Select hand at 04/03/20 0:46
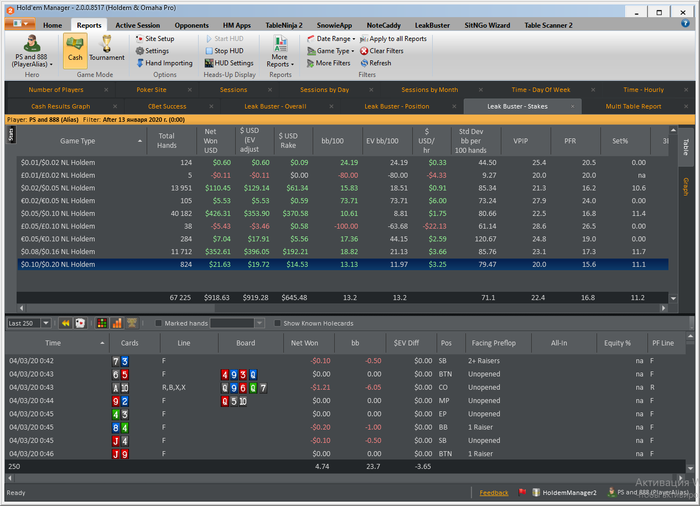The height and width of the screenshot is (506, 700). (346, 454)
